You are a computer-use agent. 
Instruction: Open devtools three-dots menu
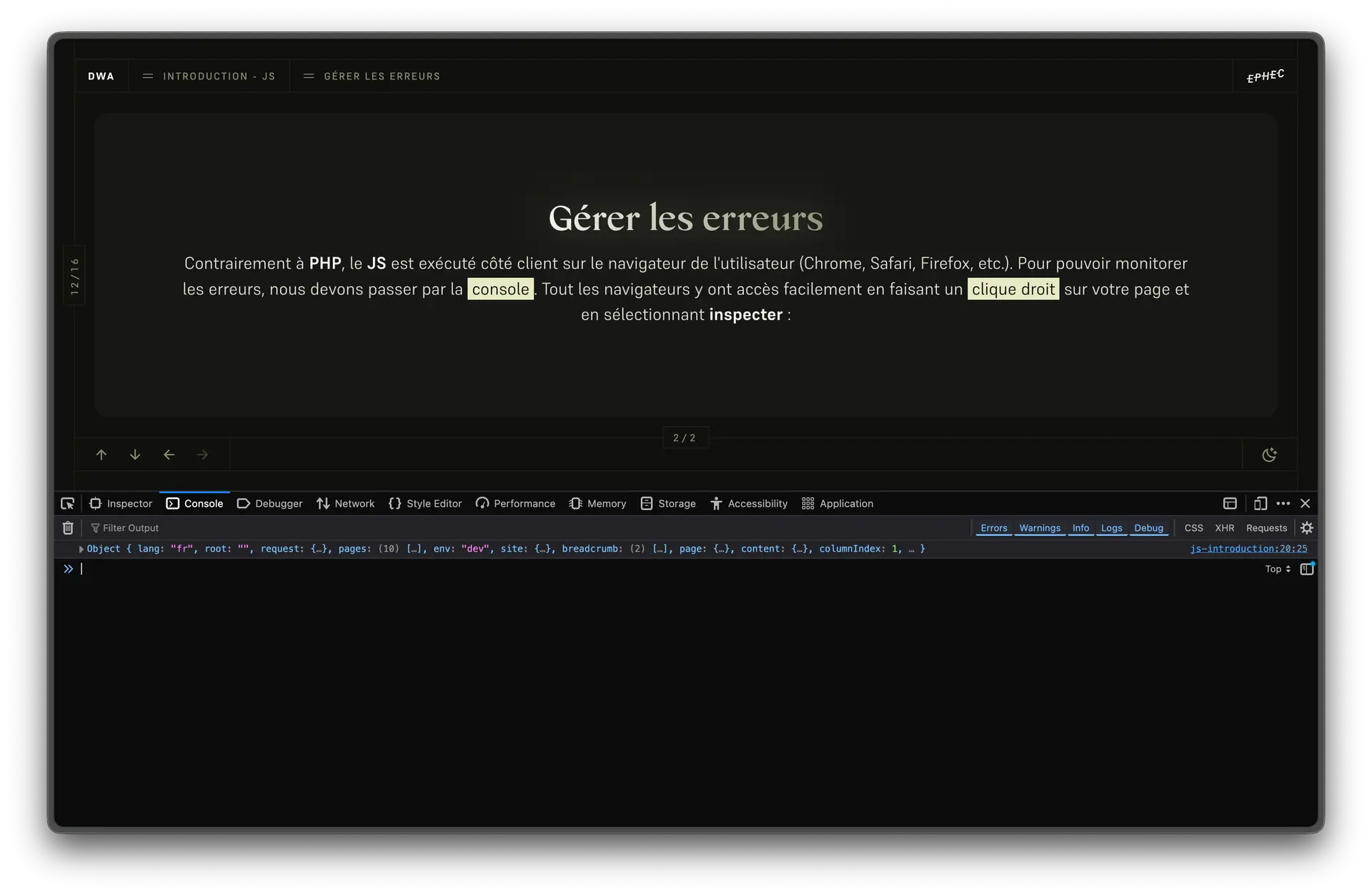pyautogui.click(x=1283, y=504)
